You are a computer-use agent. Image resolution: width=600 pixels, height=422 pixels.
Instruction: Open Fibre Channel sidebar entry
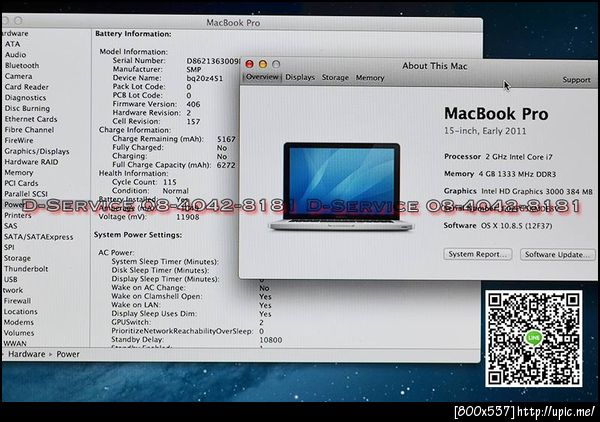pyautogui.click(x=29, y=130)
